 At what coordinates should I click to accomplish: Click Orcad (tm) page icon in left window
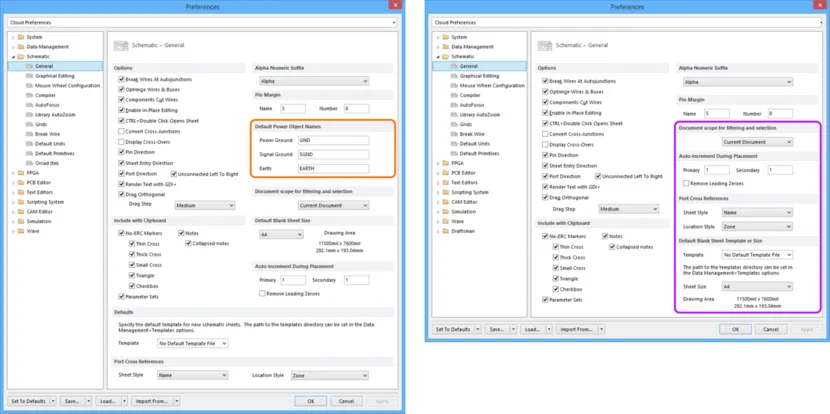[x=30, y=163]
